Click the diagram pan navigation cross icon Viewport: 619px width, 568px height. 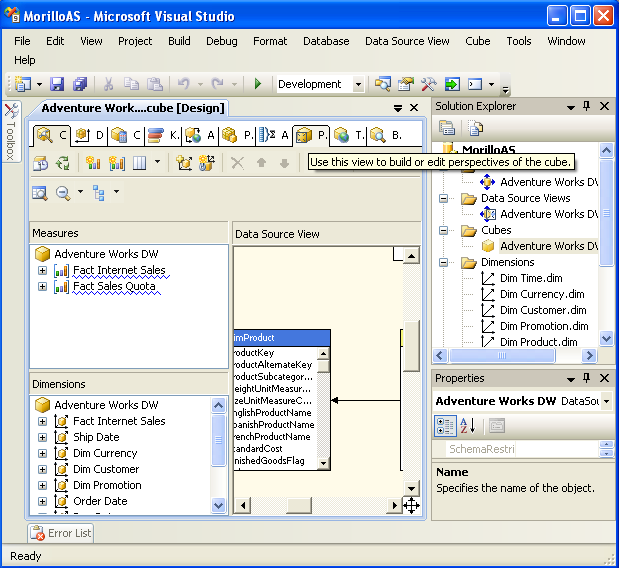click(x=411, y=505)
